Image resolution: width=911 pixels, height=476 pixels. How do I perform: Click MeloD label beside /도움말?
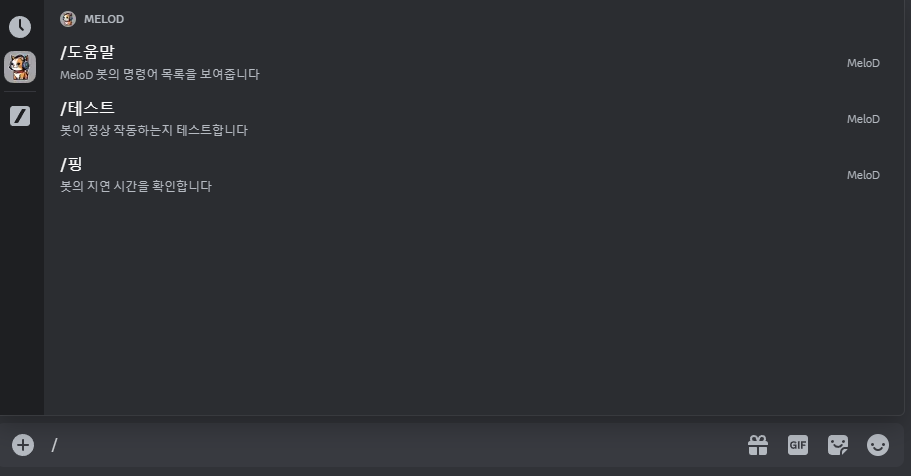coord(863,63)
